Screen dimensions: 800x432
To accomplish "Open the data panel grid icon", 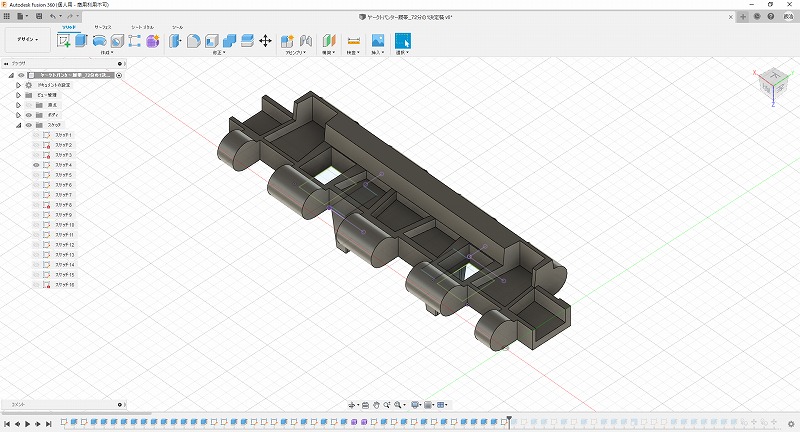I will pyautogui.click(x=8, y=17).
